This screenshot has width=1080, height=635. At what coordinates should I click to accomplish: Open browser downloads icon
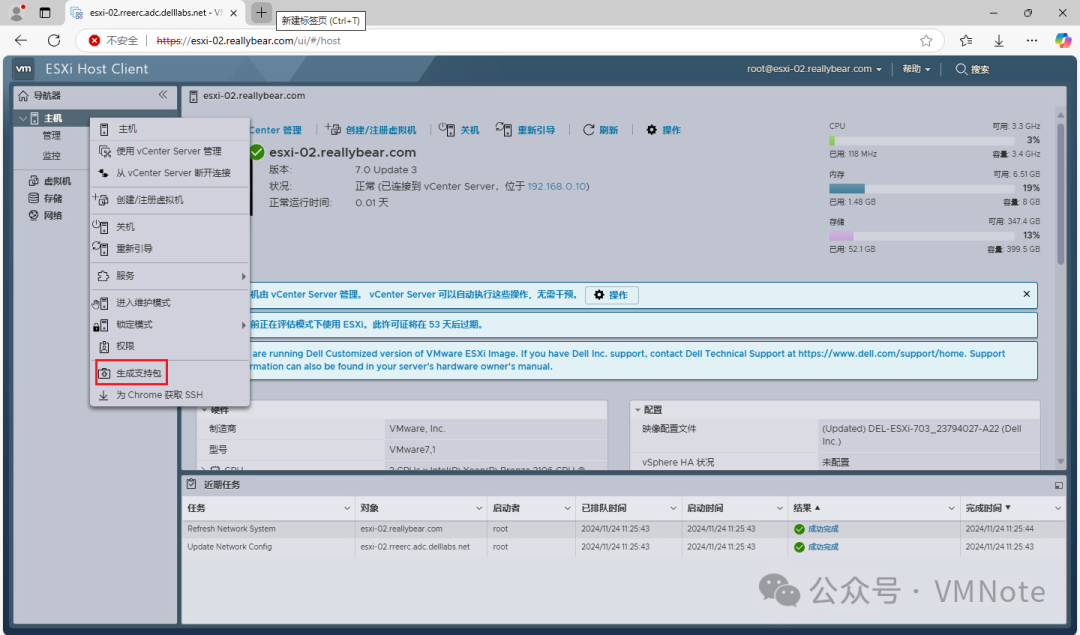point(999,41)
